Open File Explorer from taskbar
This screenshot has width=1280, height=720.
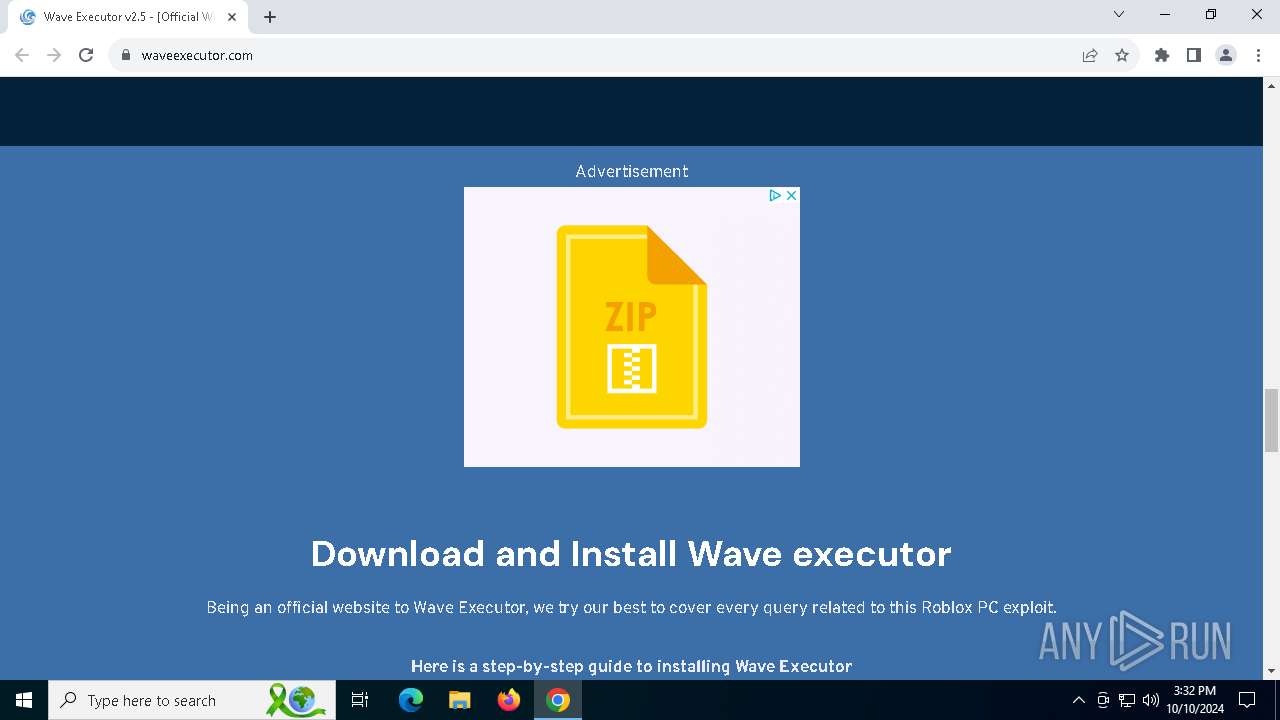[x=460, y=700]
